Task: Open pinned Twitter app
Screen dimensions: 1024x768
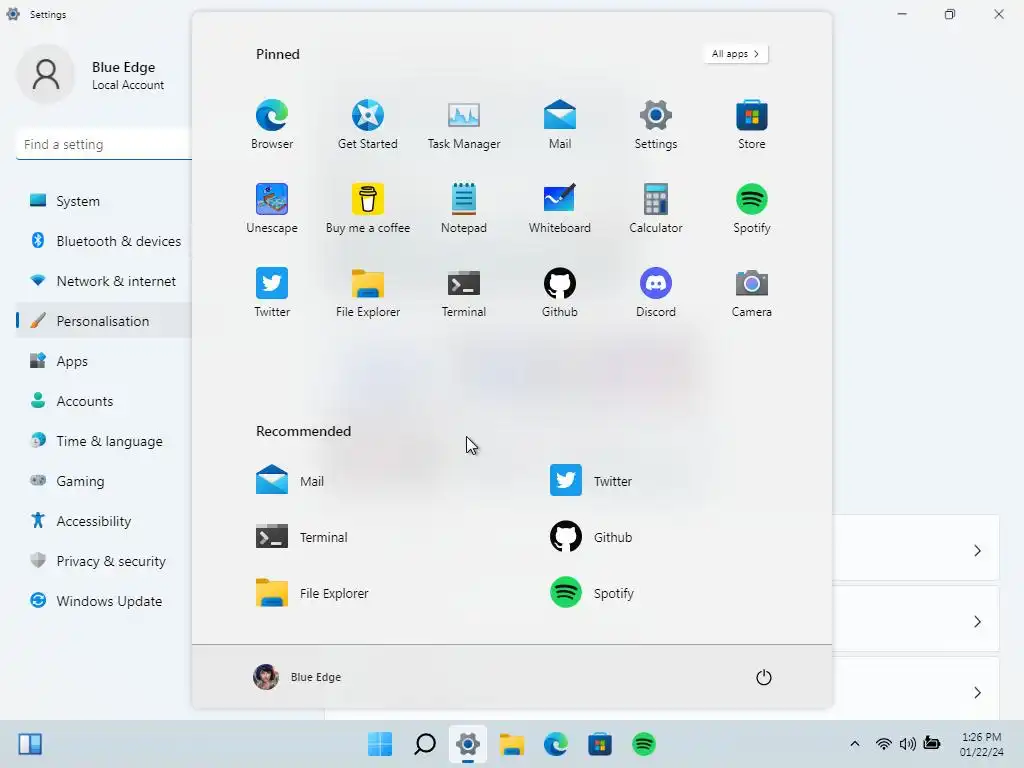Action: pyautogui.click(x=272, y=292)
